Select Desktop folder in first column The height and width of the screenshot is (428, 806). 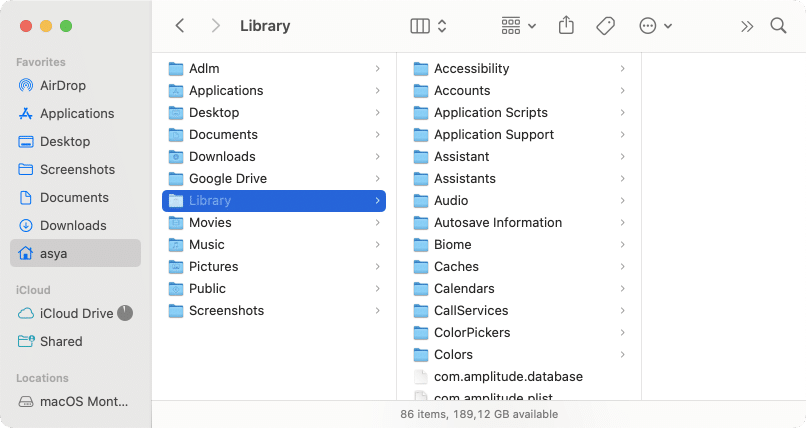[x=274, y=113]
